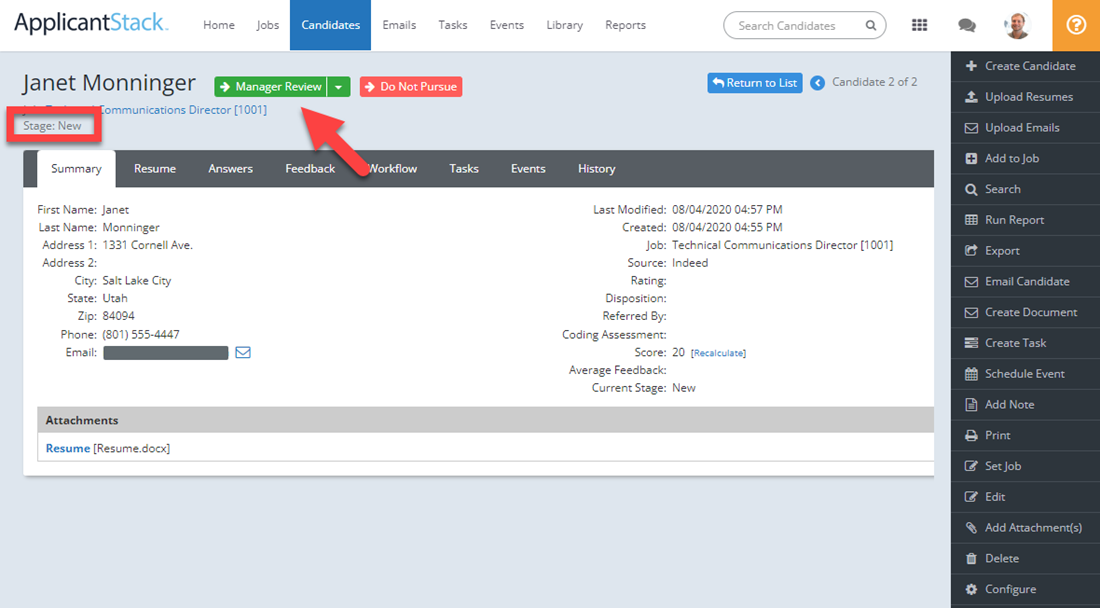Screen dimensions: 1100x608
Task: Open the Library menu
Action: click(564, 25)
